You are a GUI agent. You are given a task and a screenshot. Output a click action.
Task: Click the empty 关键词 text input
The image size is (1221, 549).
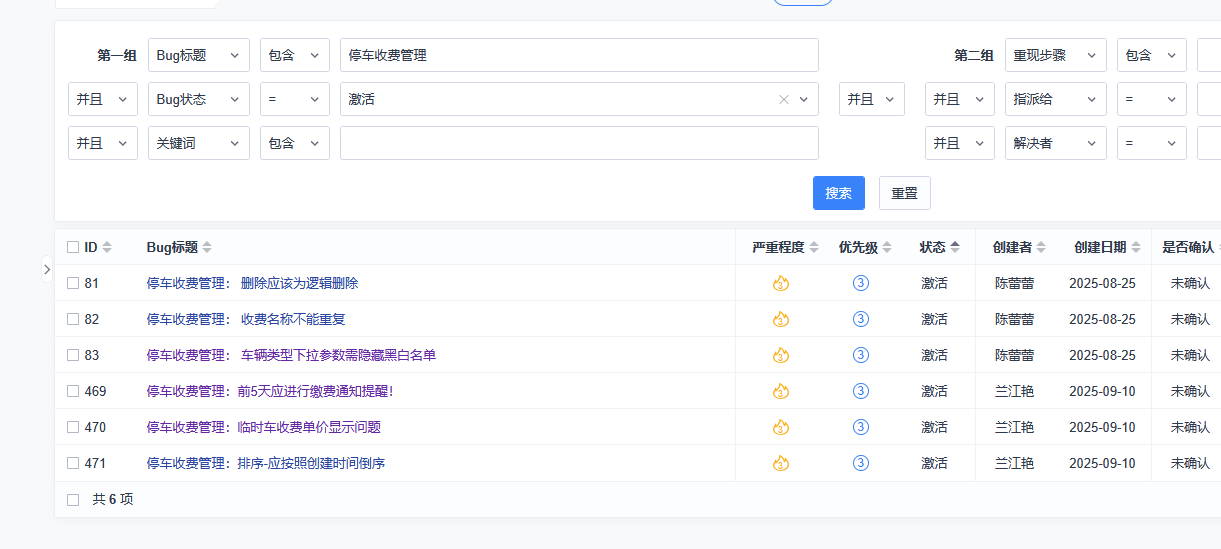coord(579,143)
